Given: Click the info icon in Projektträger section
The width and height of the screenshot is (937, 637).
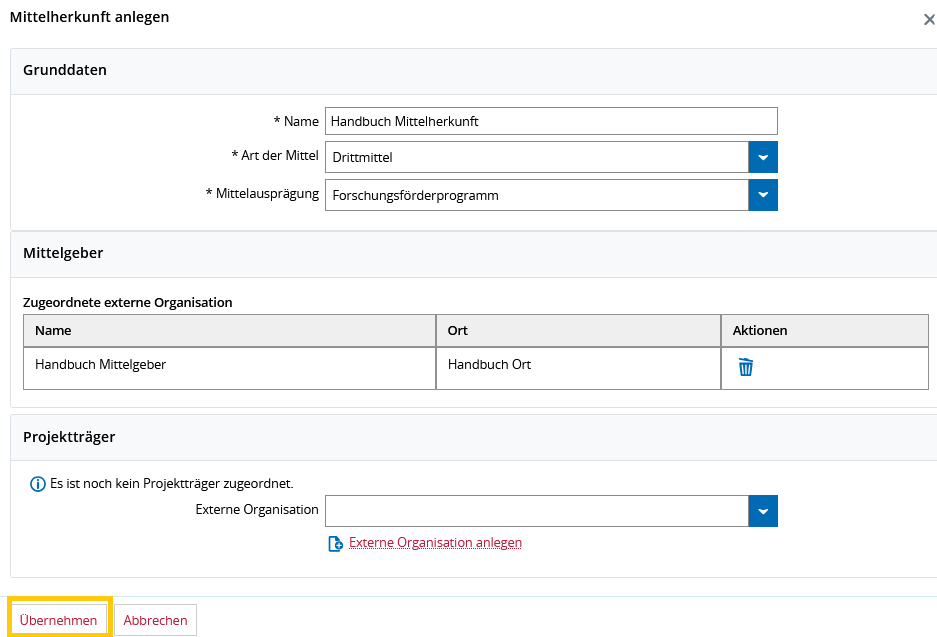Looking at the screenshot, I should [38, 484].
